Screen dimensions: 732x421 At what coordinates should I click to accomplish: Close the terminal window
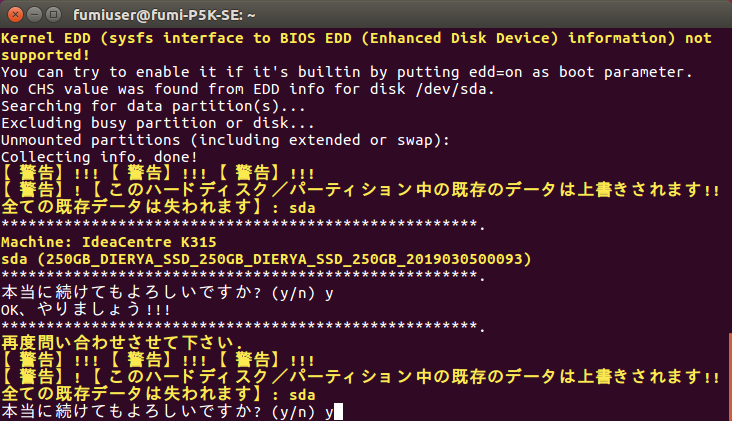tap(15, 15)
